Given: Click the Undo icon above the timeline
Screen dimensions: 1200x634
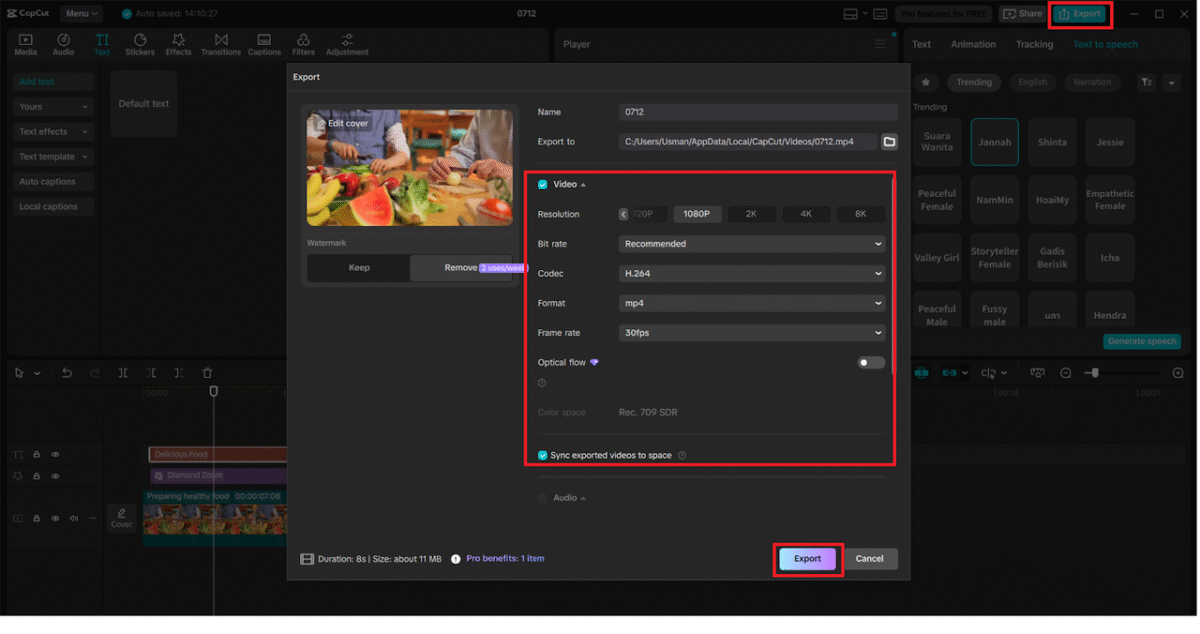Looking at the screenshot, I should coord(66,372).
